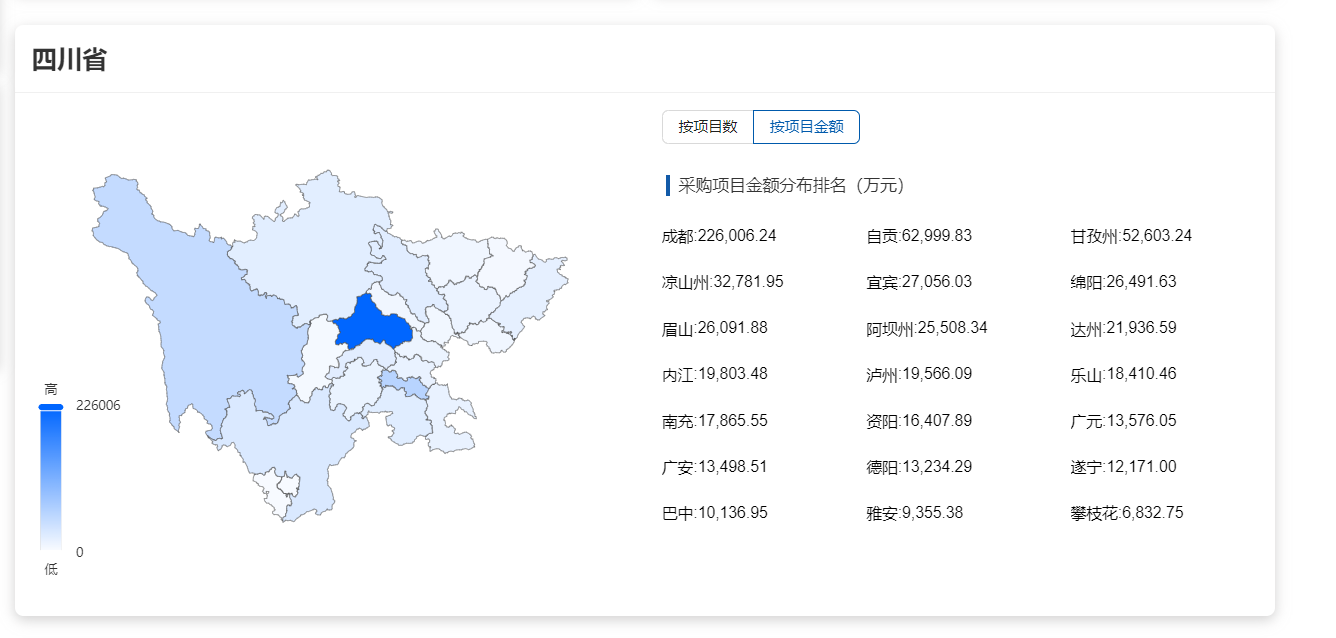Click the 资阳:16,407.89 entry

[919, 421]
